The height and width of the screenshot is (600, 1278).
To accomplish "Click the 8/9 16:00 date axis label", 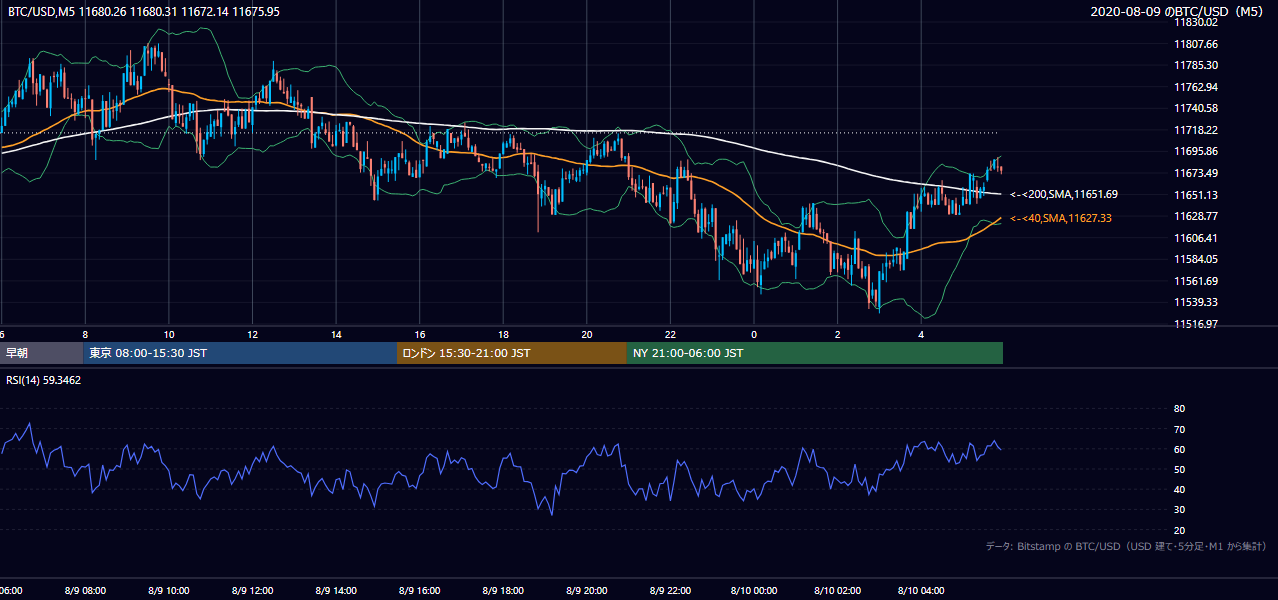I will [x=419, y=591].
